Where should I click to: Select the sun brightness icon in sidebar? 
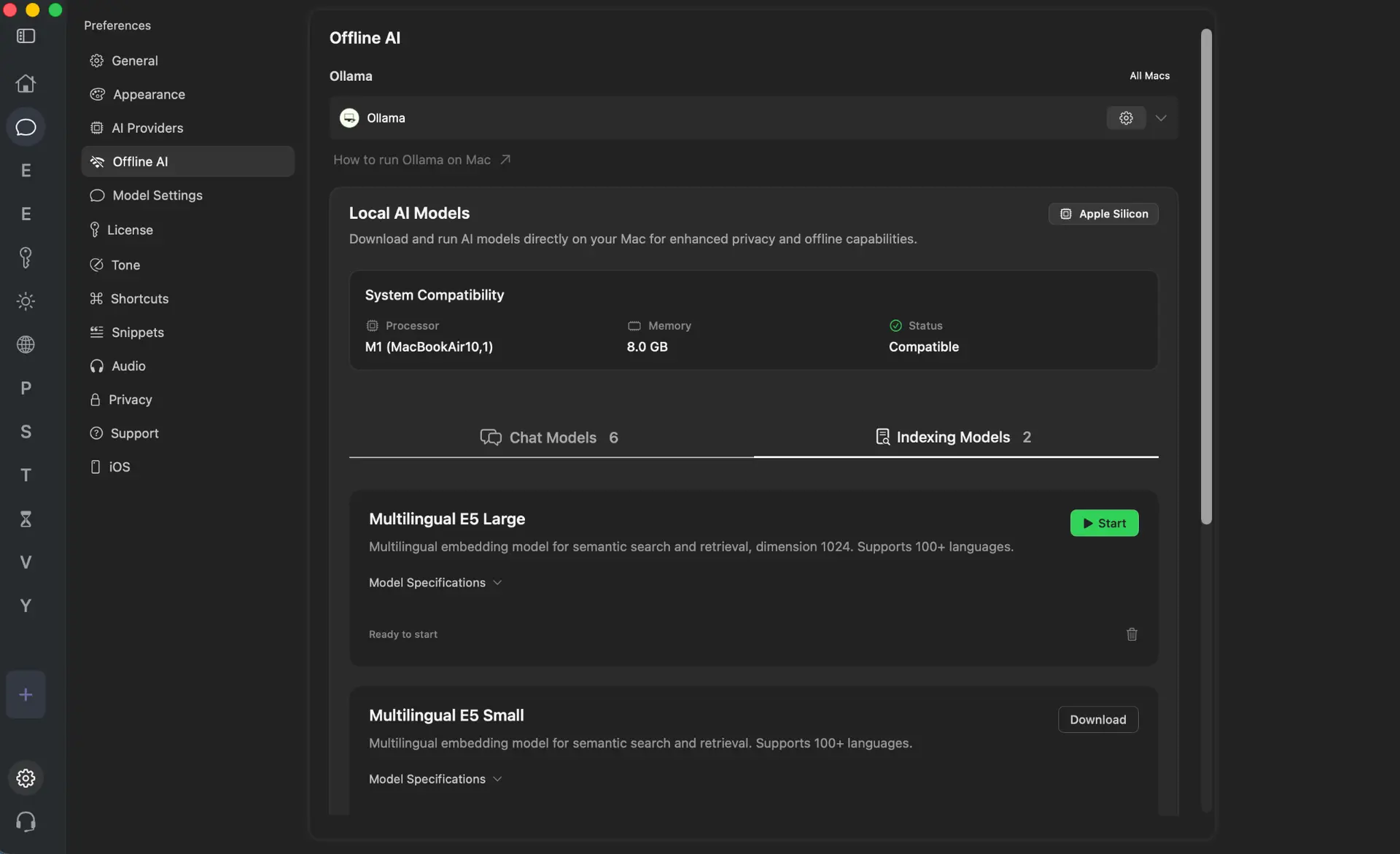click(26, 301)
